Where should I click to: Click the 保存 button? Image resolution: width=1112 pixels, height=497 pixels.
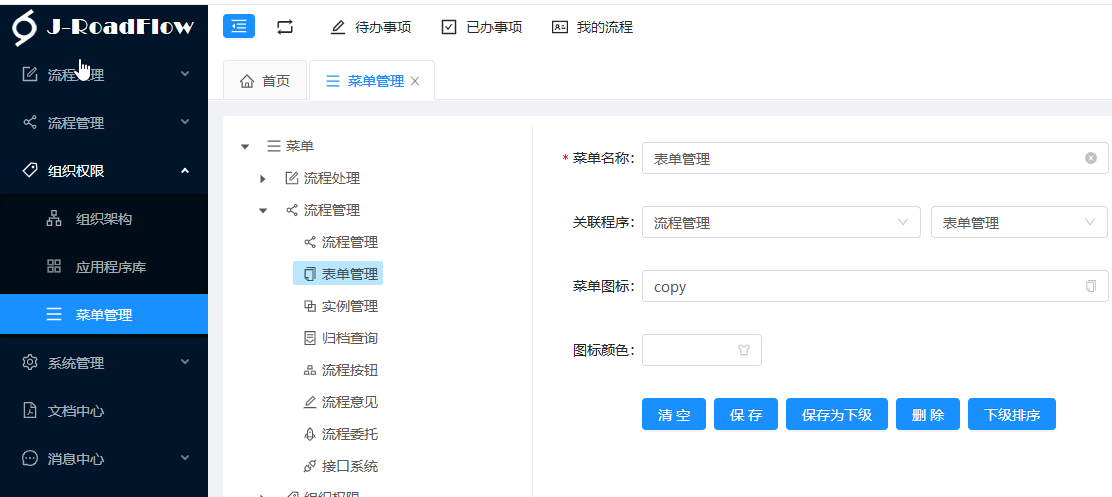(746, 414)
